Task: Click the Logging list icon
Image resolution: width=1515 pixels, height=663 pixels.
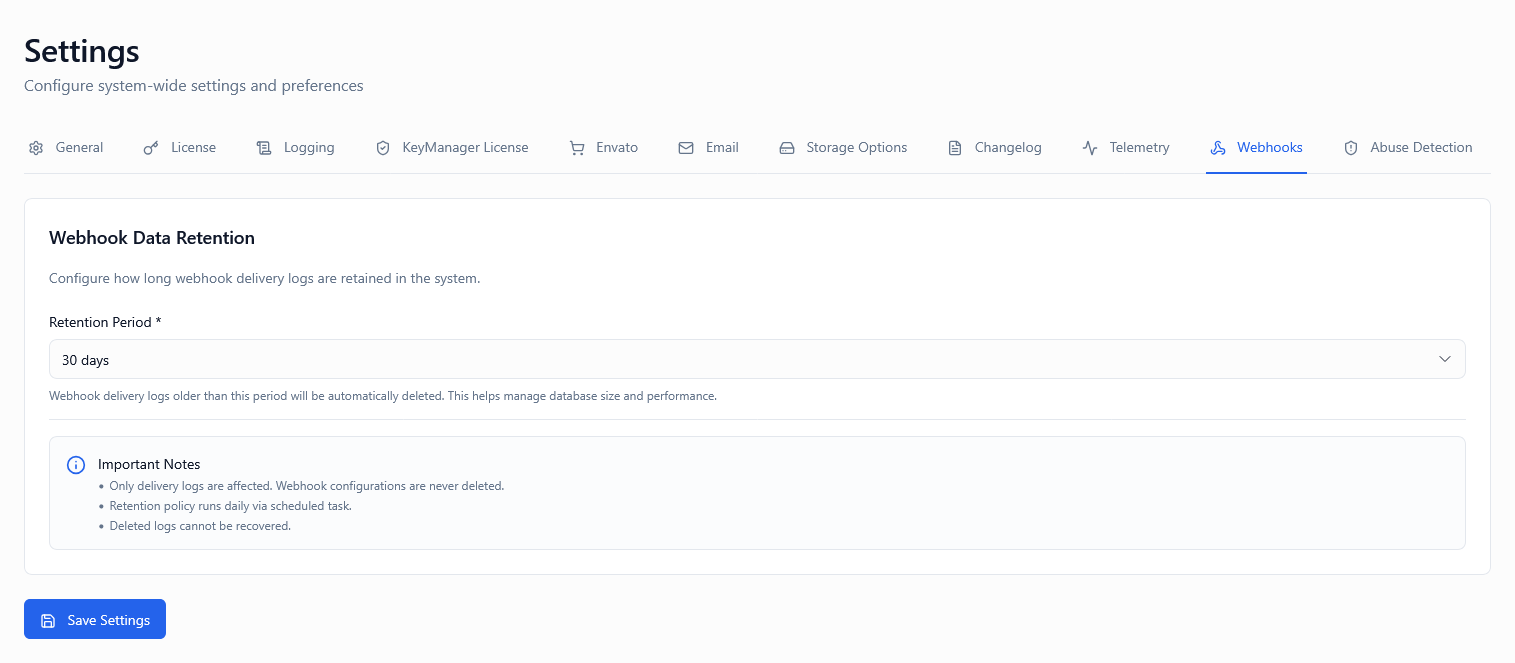Action: pyautogui.click(x=264, y=147)
